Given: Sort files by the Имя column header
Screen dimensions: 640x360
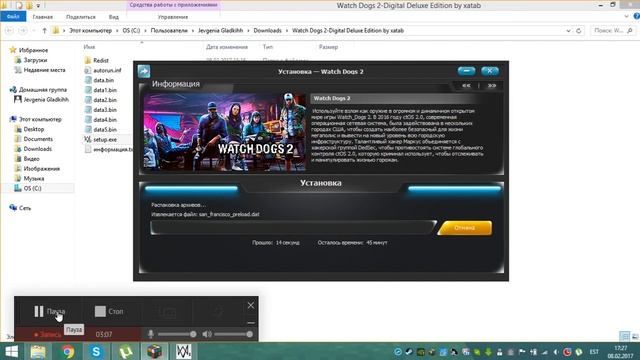Looking at the screenshot, I should pos(89,47).
